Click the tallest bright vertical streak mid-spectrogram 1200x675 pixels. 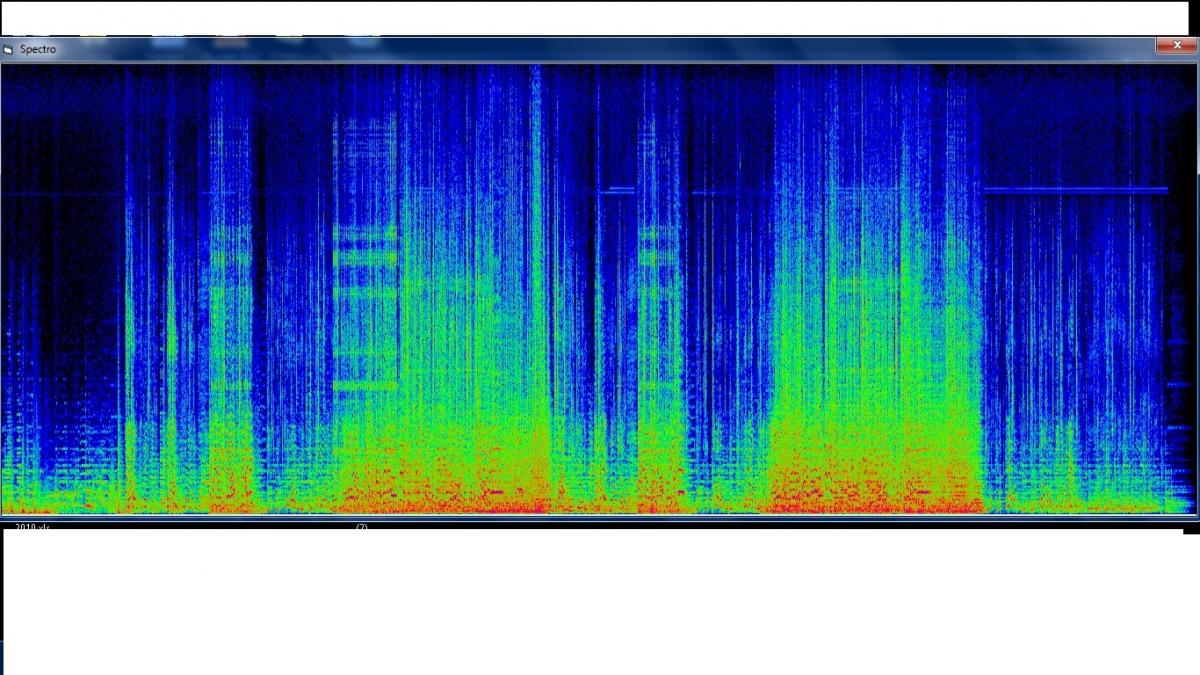[x=536, y=250]
